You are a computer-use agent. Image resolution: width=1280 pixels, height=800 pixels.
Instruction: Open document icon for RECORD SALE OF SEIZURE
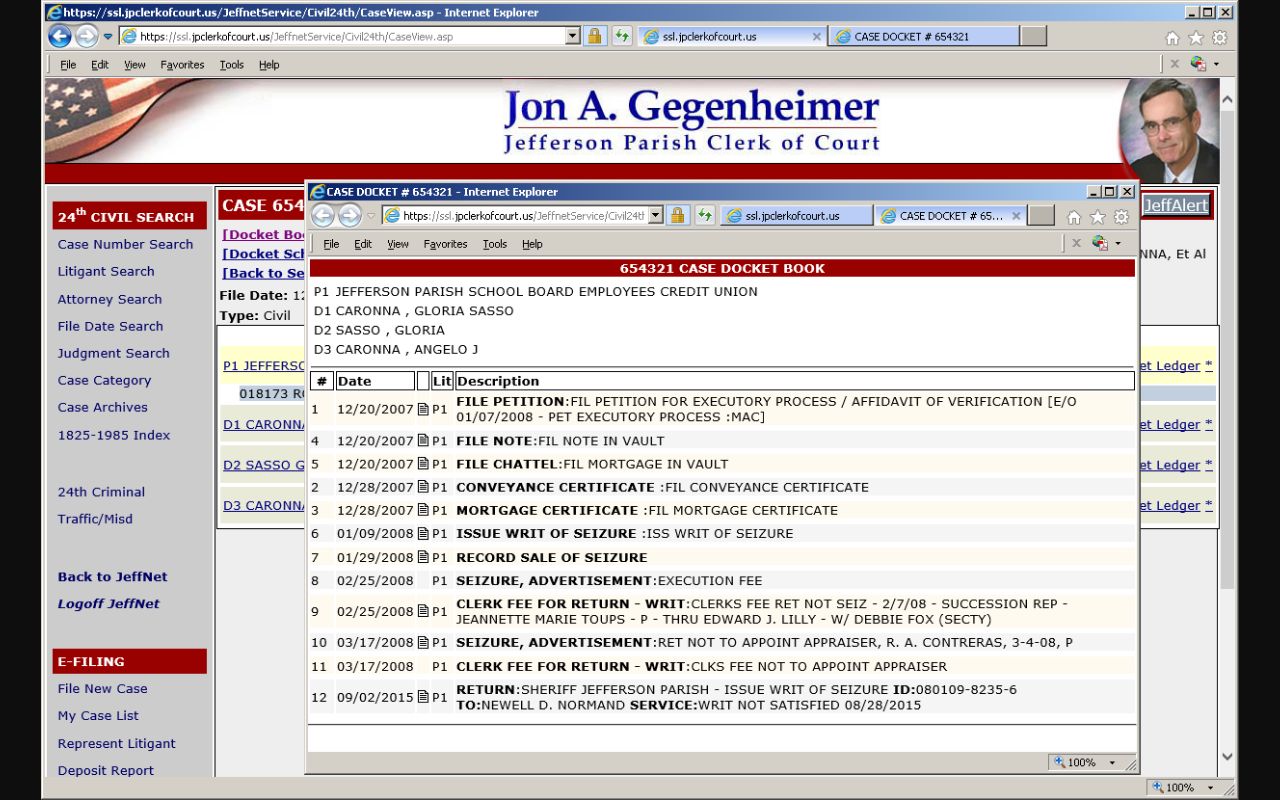[x=423, y=557]
